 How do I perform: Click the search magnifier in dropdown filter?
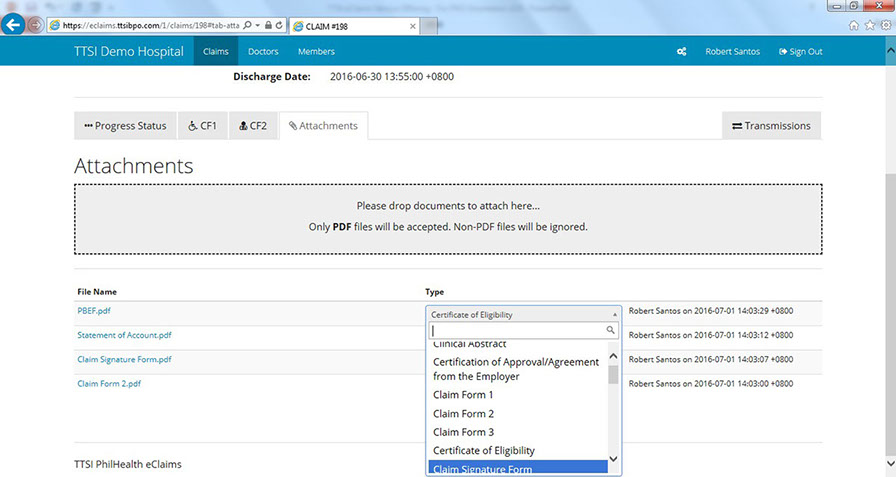coord(610,331)
